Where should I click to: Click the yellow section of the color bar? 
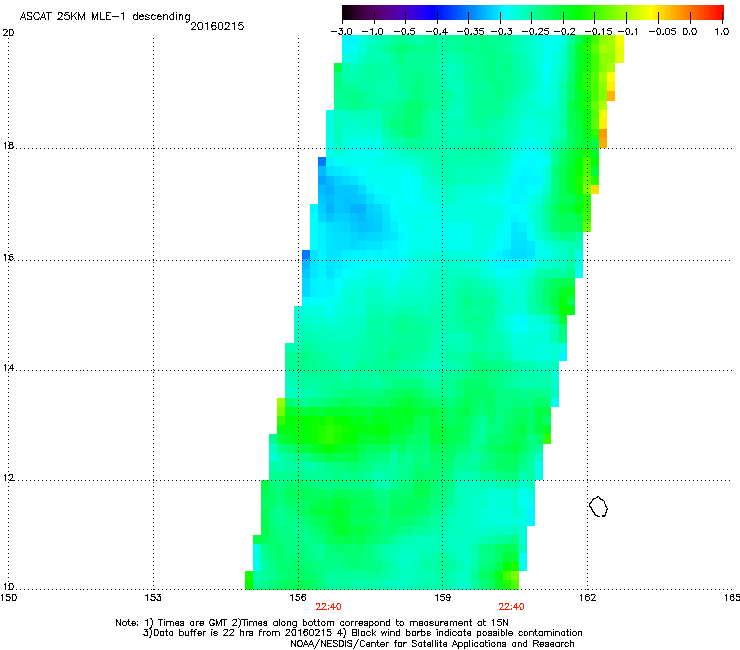click(x=654, y=12)
